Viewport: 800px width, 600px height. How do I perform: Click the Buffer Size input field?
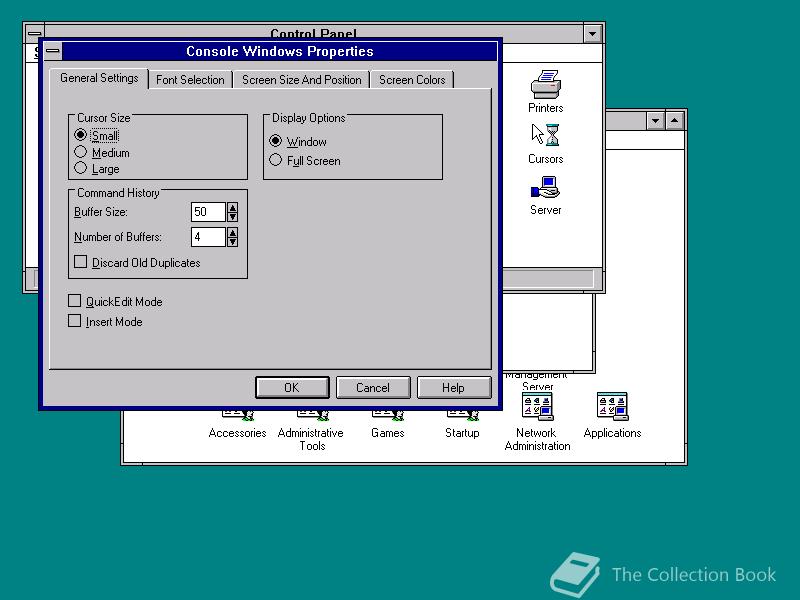coord(208,212)
